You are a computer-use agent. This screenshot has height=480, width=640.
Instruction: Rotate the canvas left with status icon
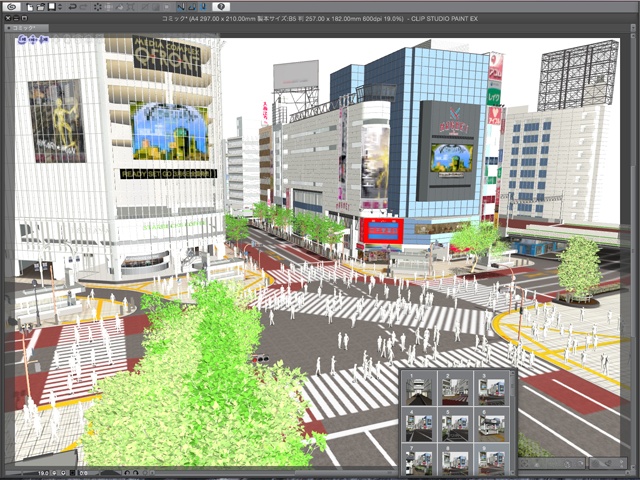pyautogui.click(x=127, y=473)
